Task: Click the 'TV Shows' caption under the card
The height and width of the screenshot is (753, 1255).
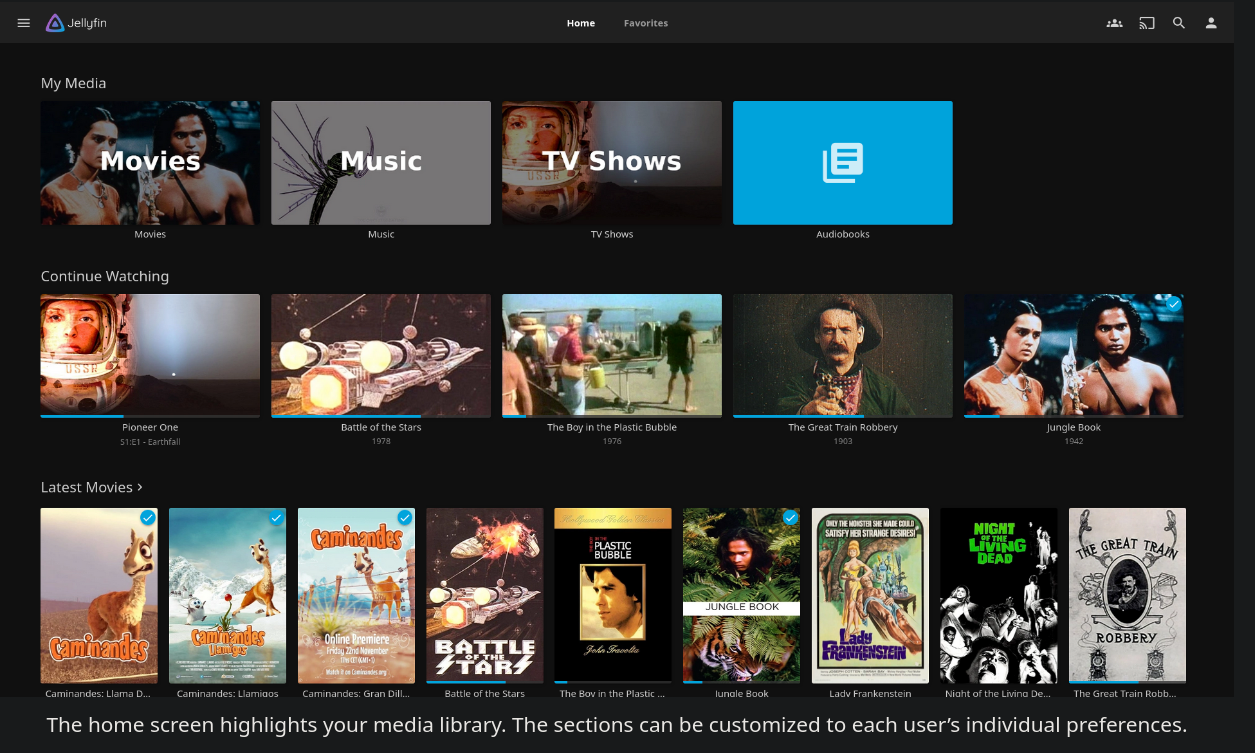Action: 612,234
